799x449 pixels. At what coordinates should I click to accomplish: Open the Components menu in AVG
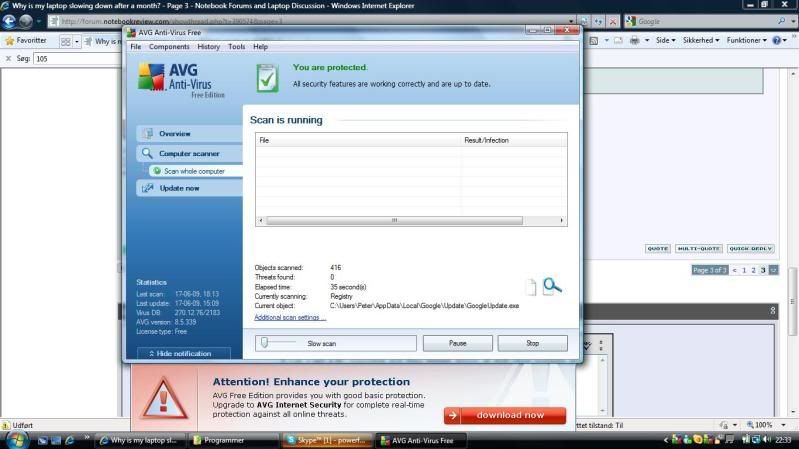pyautogui.click(x=169, y=46)
